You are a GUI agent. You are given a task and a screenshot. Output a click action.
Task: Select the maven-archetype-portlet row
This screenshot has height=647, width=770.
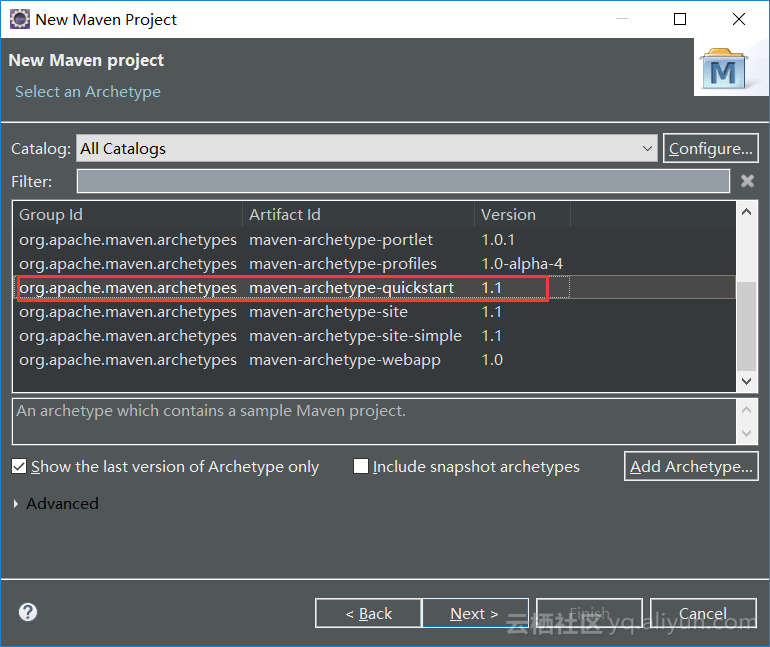[x=375, y=240]
